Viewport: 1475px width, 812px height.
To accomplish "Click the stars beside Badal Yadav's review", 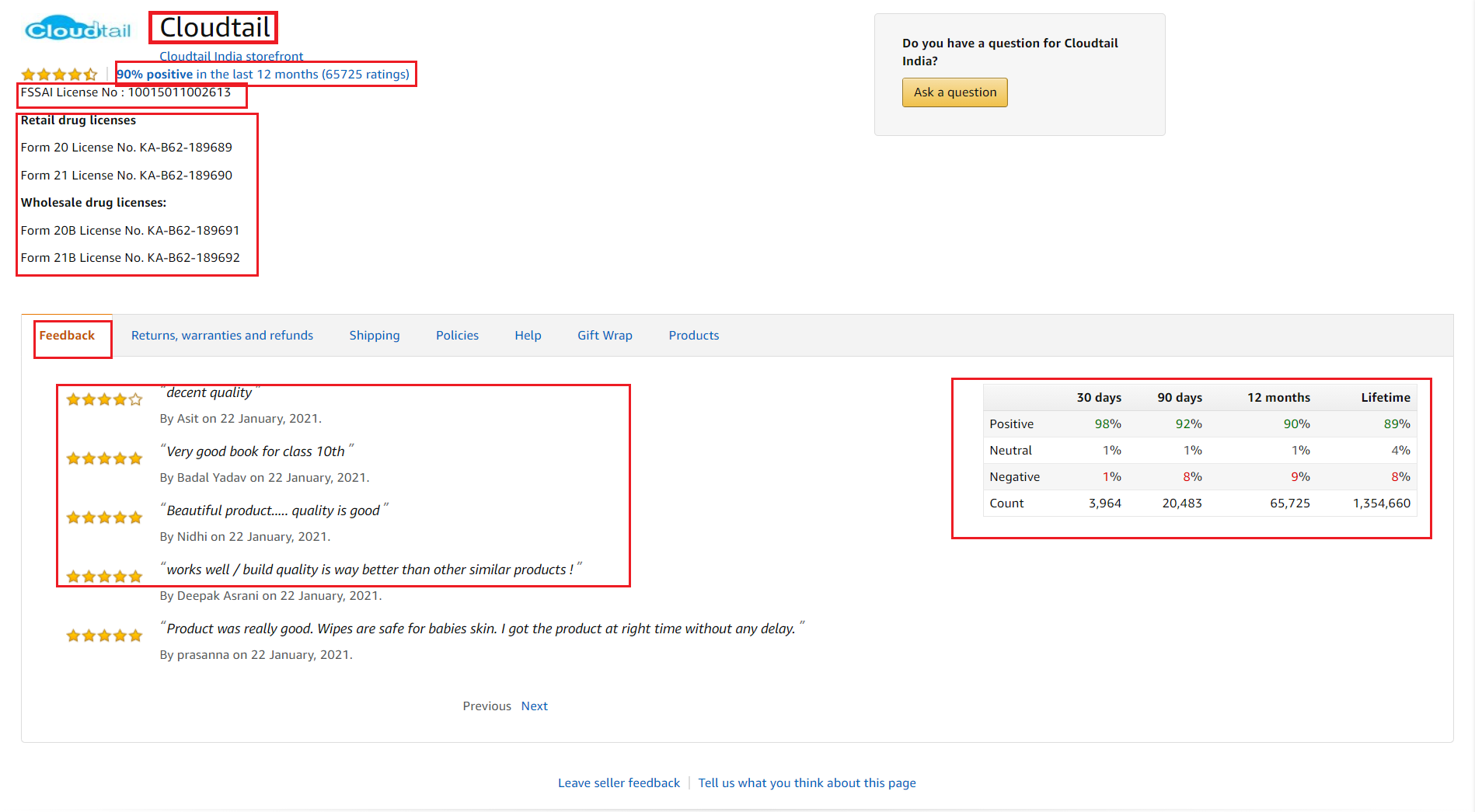I will click(104, 458).
